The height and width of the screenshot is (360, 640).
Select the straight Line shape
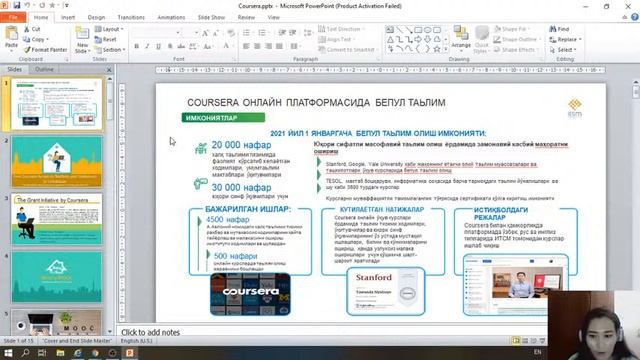coord(399,30)
